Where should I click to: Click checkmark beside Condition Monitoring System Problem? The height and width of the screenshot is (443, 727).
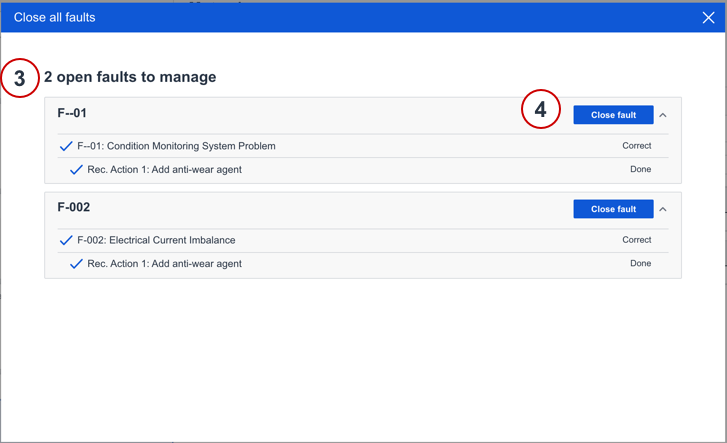pos(66,146)
